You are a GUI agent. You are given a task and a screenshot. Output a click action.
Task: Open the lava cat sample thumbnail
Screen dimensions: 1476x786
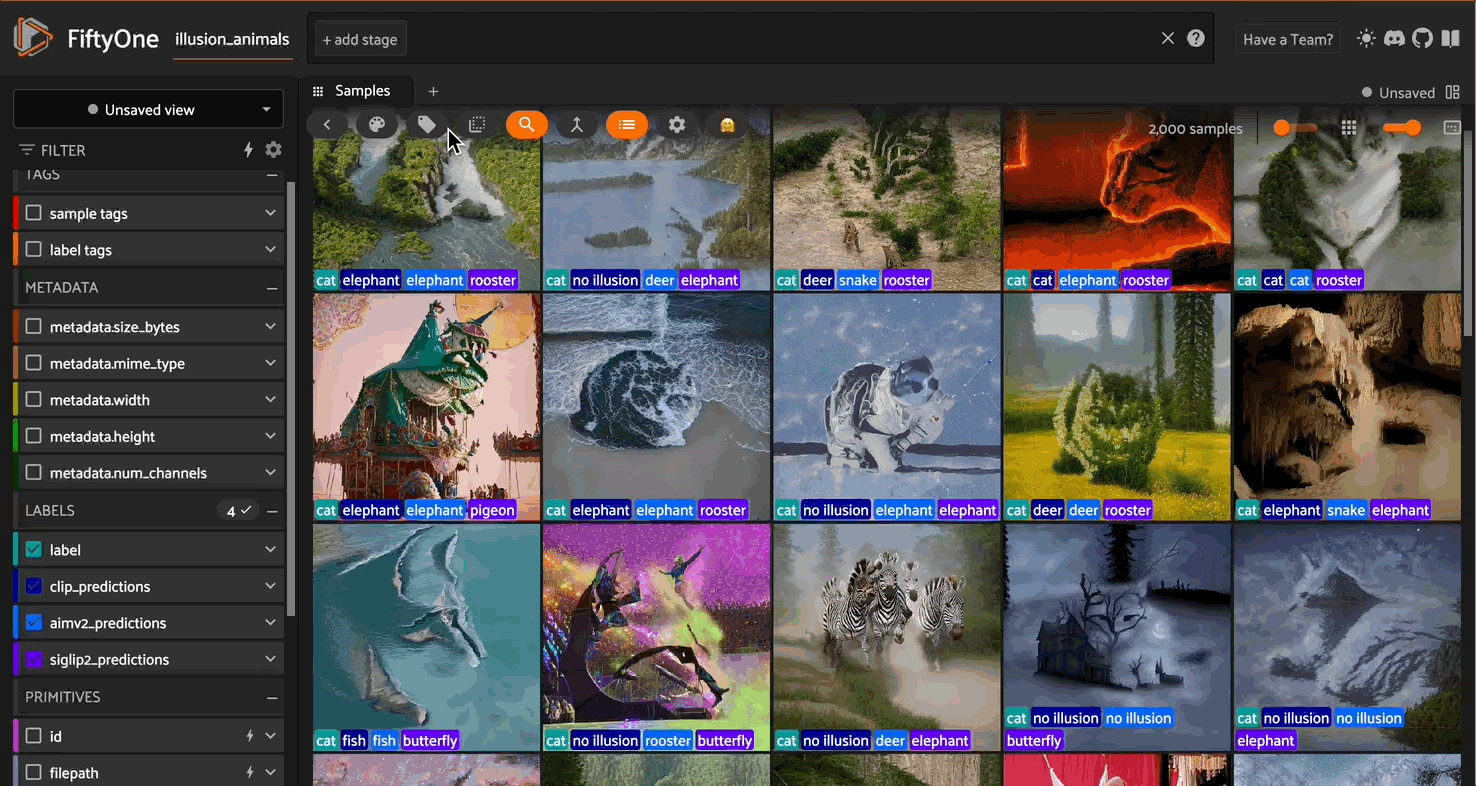[x=1117, y=199]
